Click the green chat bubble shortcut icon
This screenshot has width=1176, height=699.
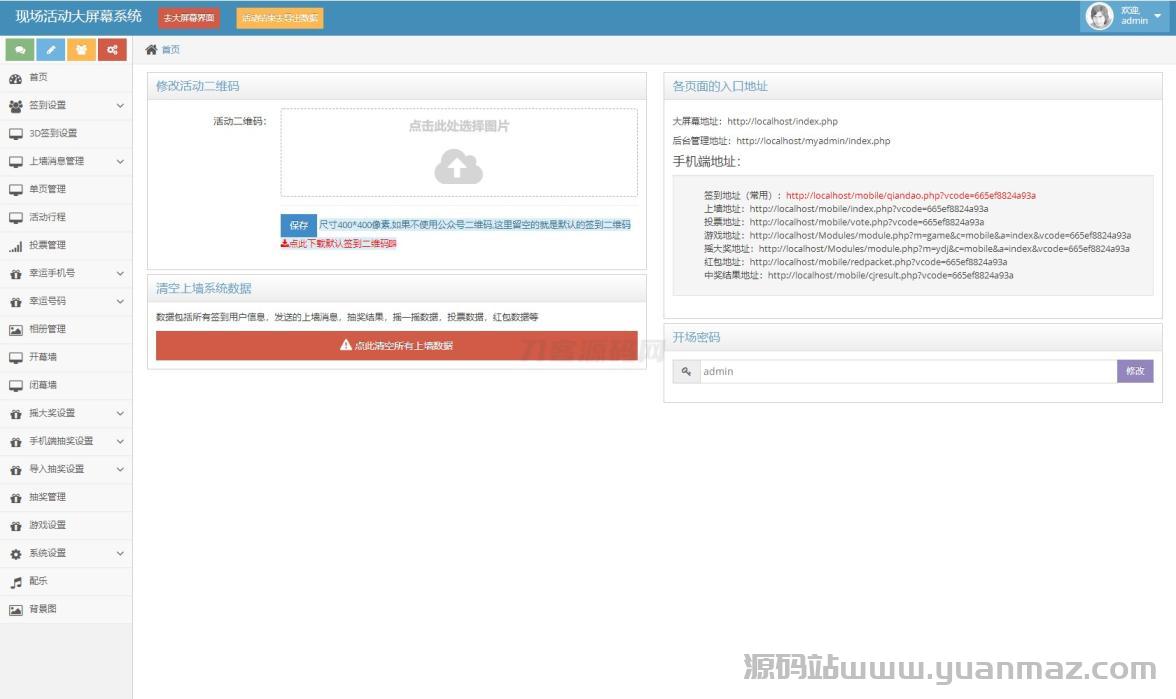click(20, 50)
